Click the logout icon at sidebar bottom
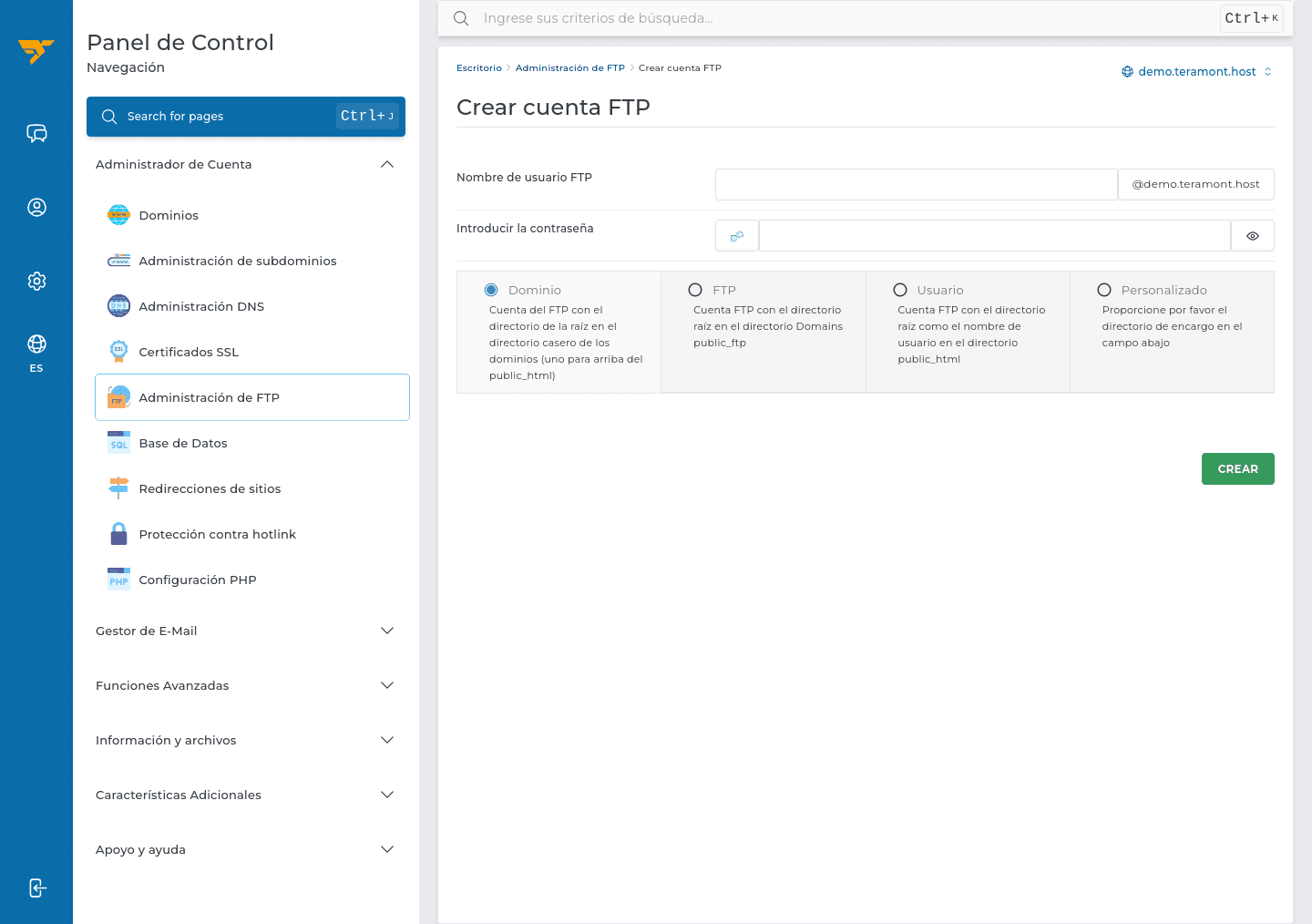Image resolution: width=1312 pixels, height=924 pixels. click(x=36, y=888)
